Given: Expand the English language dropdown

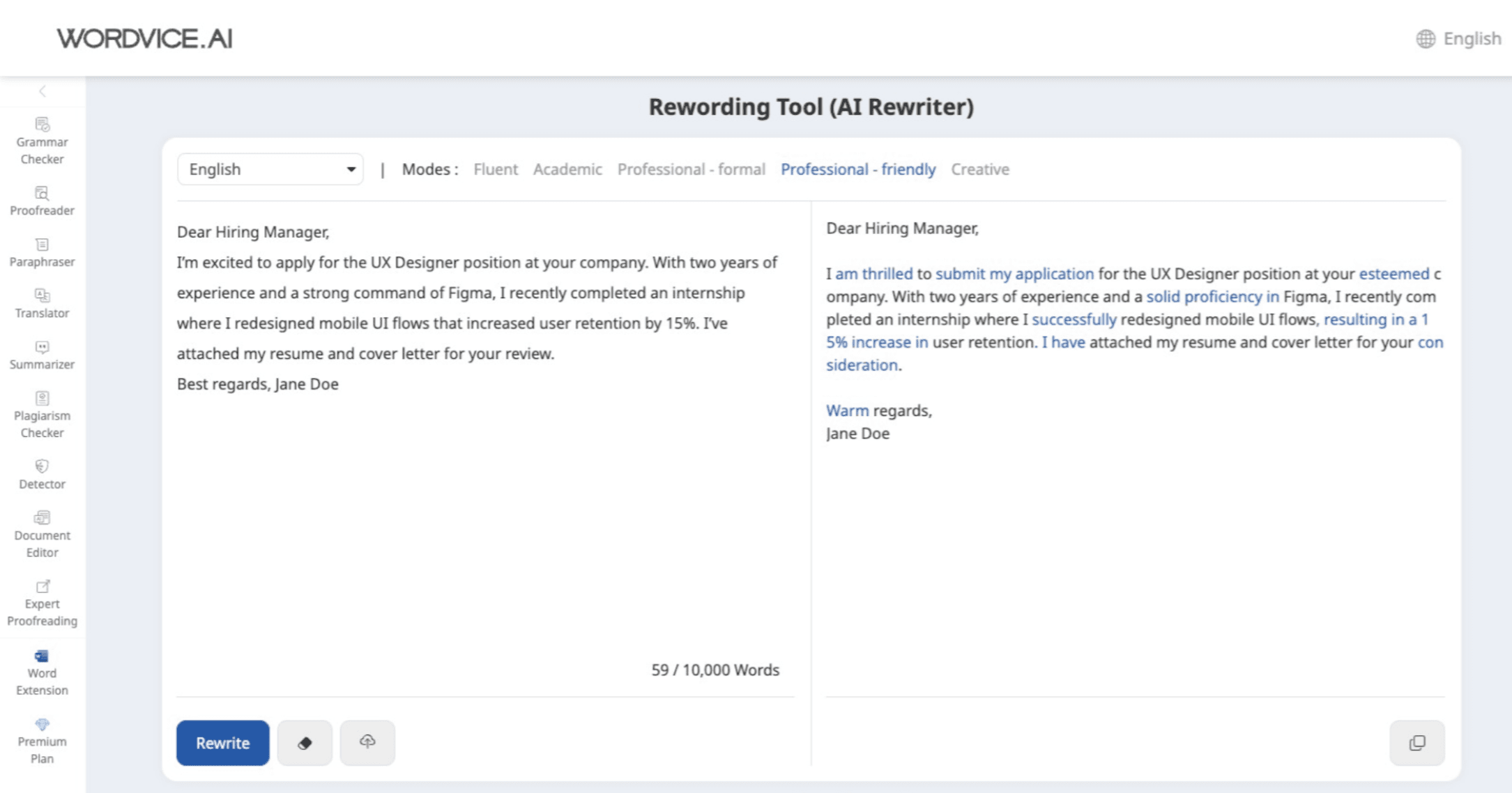Looking at the screenshot, I should (x=270, y=169).
